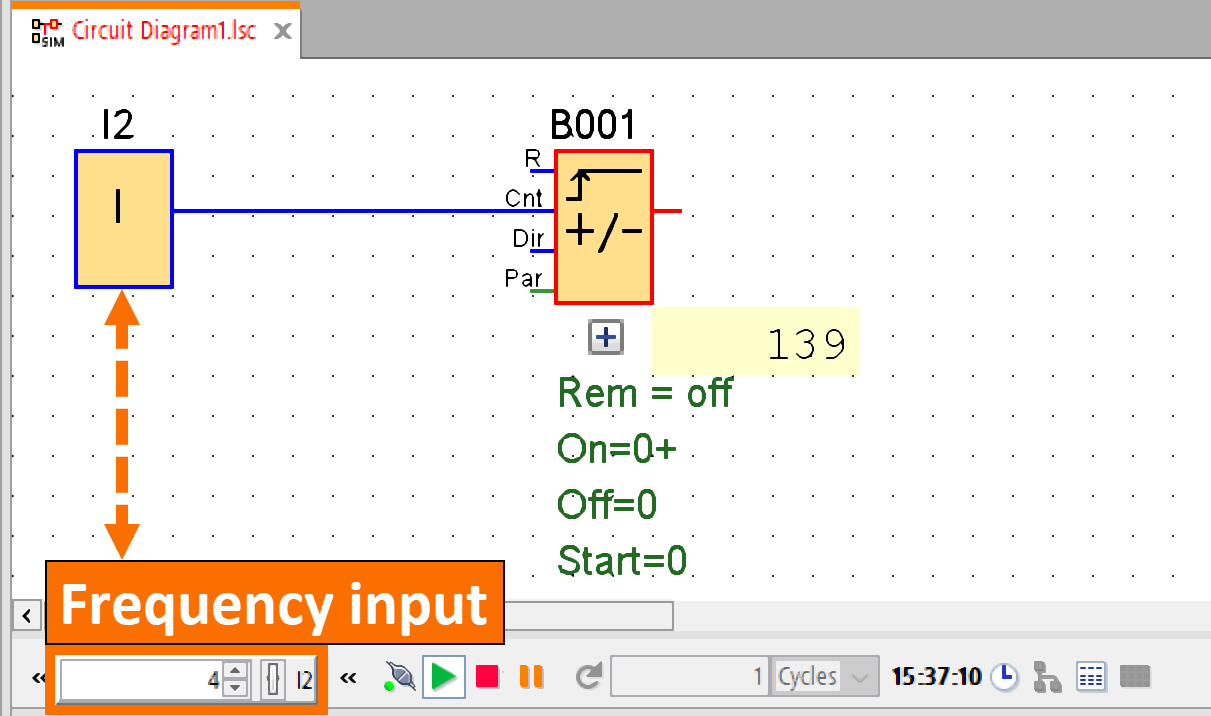Select the disconnect power simulation icon

(399, 676)
